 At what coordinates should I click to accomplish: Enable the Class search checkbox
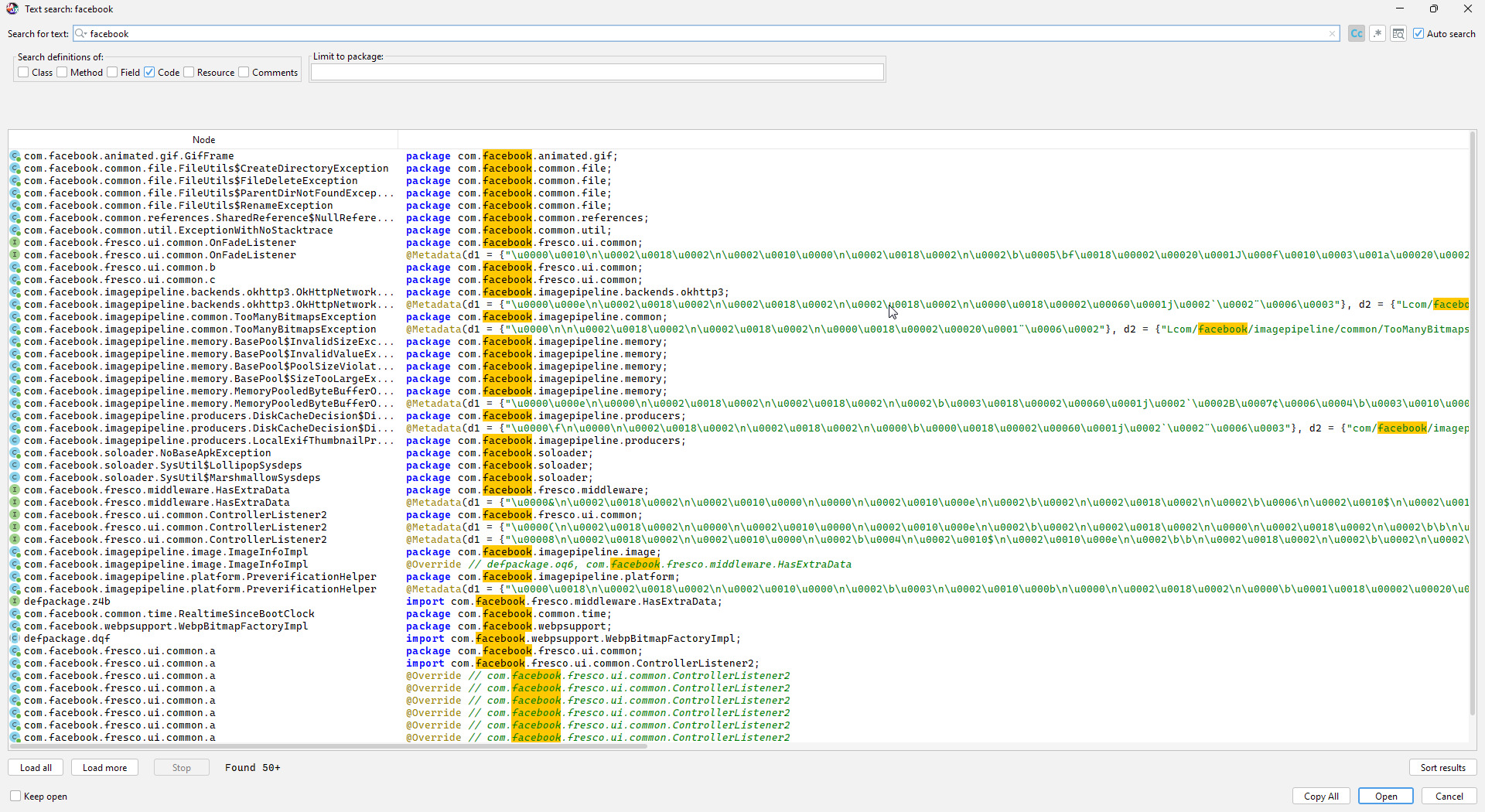point(24,73)
